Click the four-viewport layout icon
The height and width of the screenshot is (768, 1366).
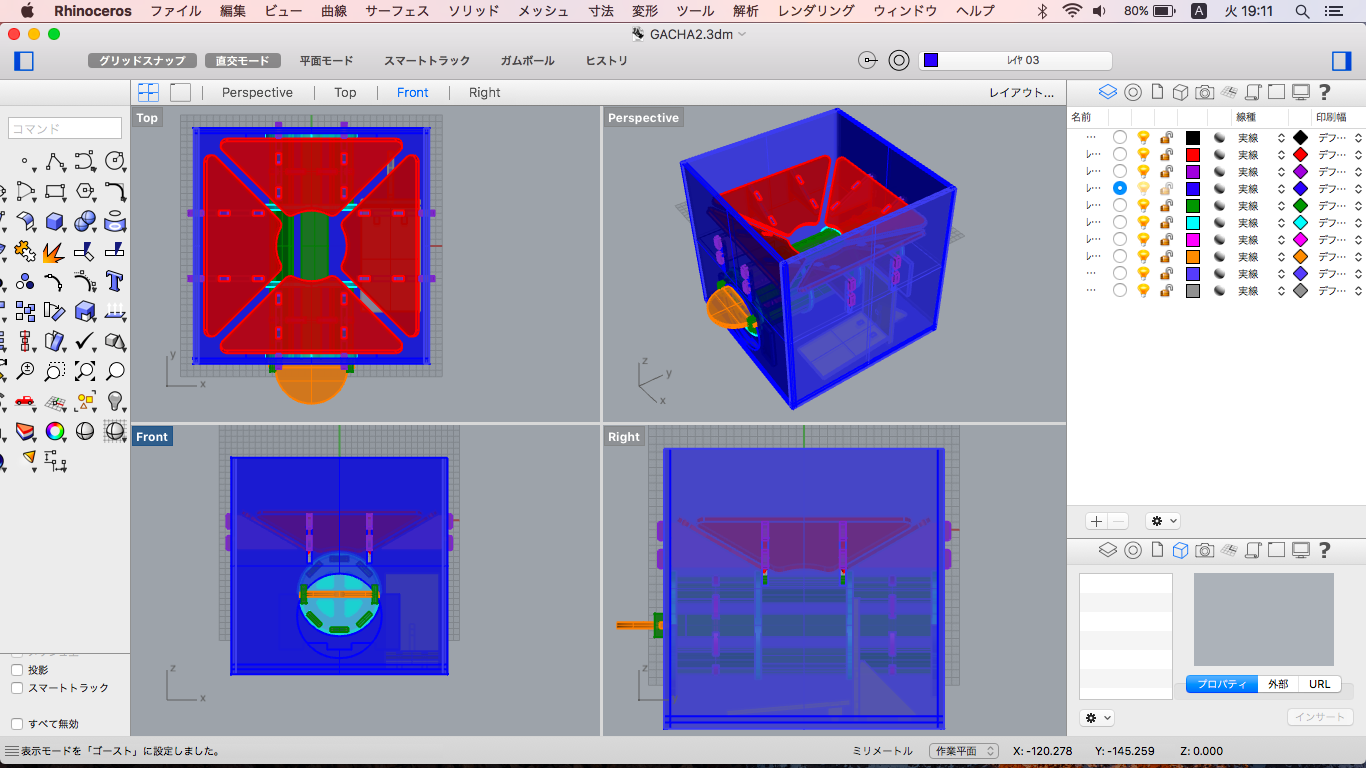pos(148,92)
